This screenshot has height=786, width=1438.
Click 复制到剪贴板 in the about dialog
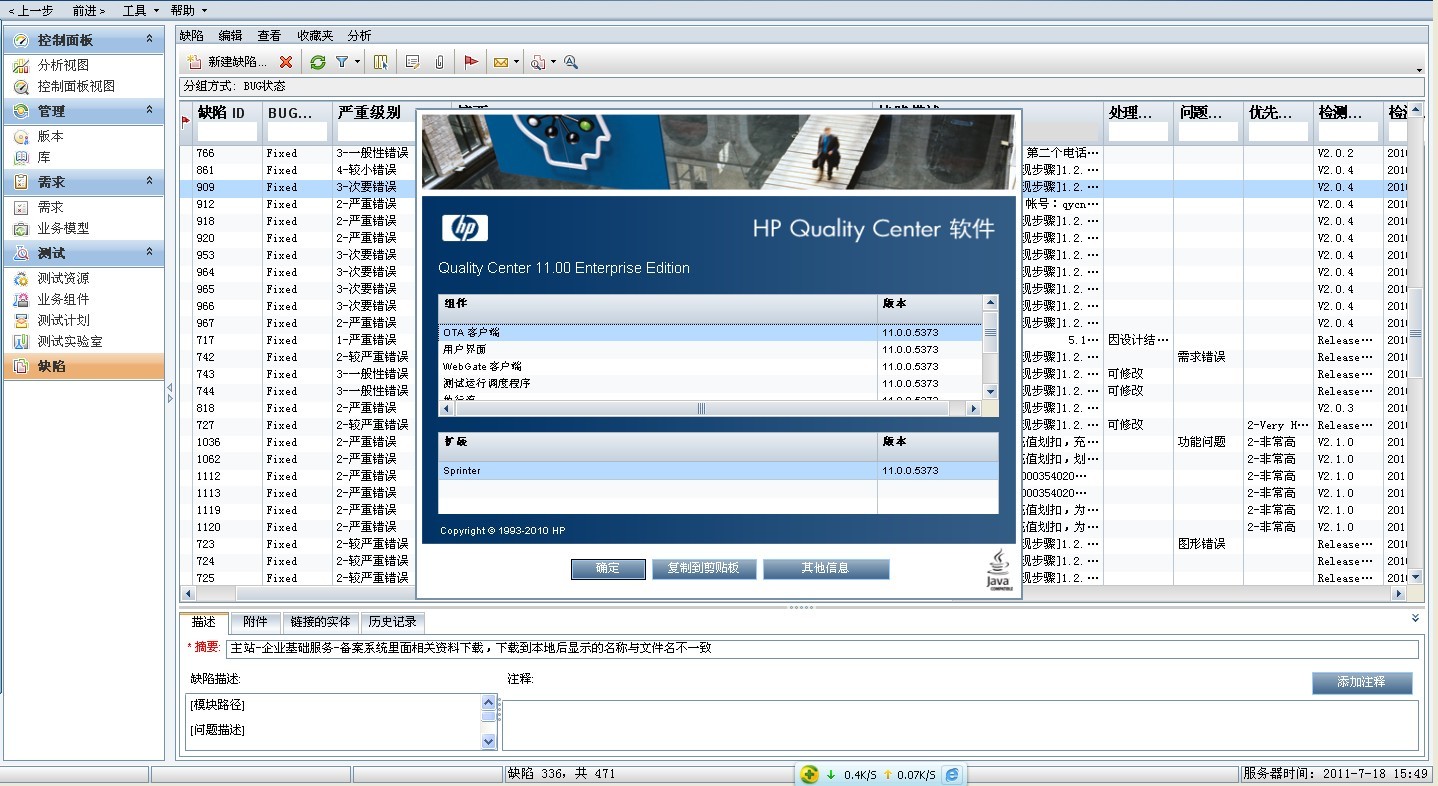click(703, 568)
